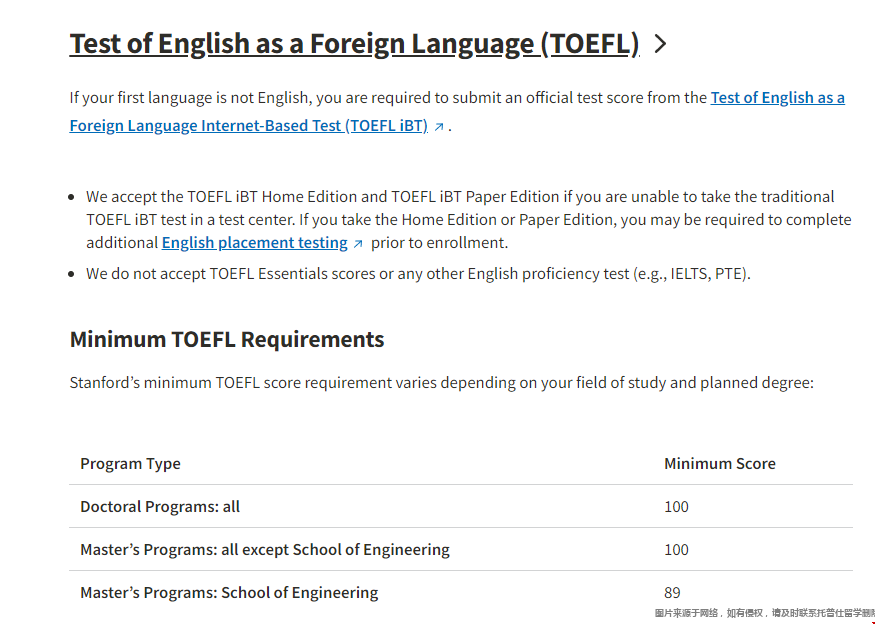875x624 pixels.
Task: Select the Master's Programs except Engineering row label
Action: click(264, 550)
